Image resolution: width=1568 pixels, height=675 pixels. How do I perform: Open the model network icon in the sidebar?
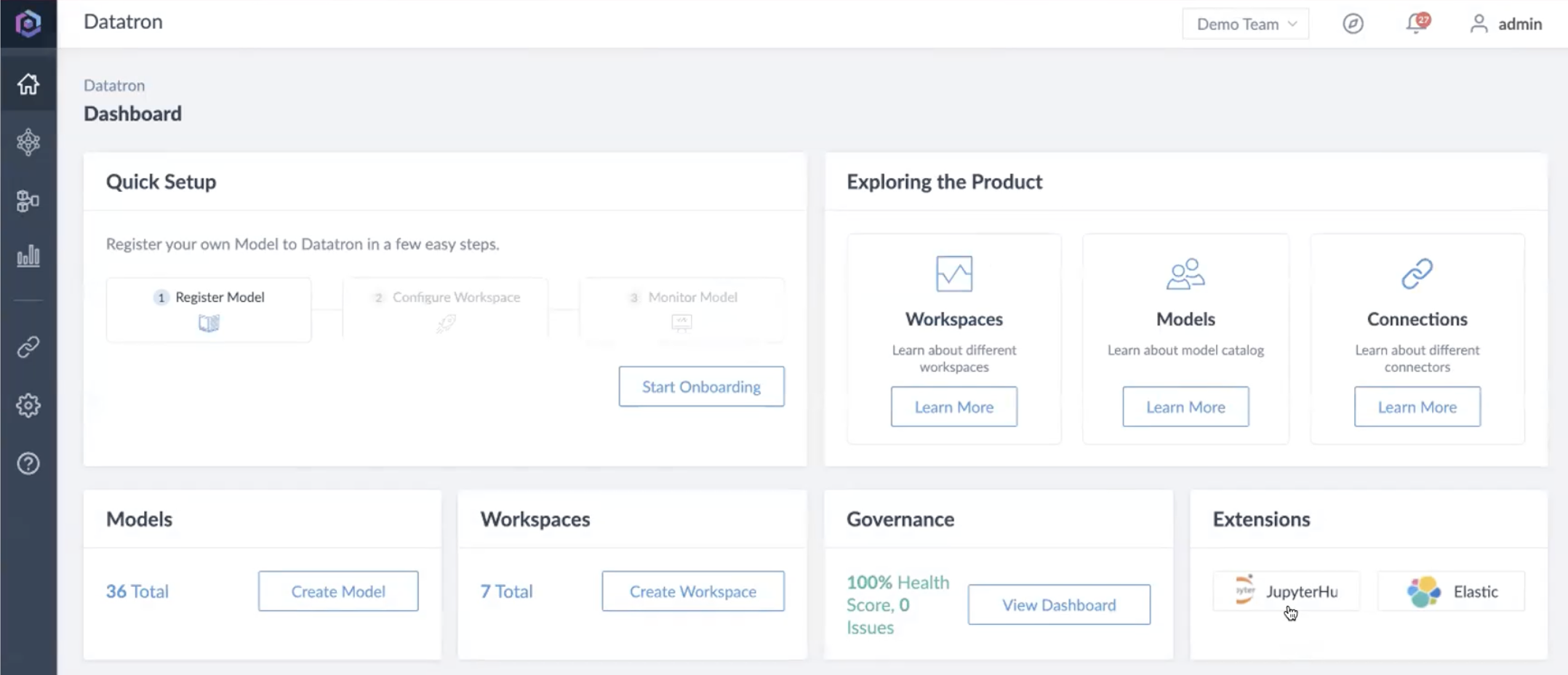click(28, 142)
